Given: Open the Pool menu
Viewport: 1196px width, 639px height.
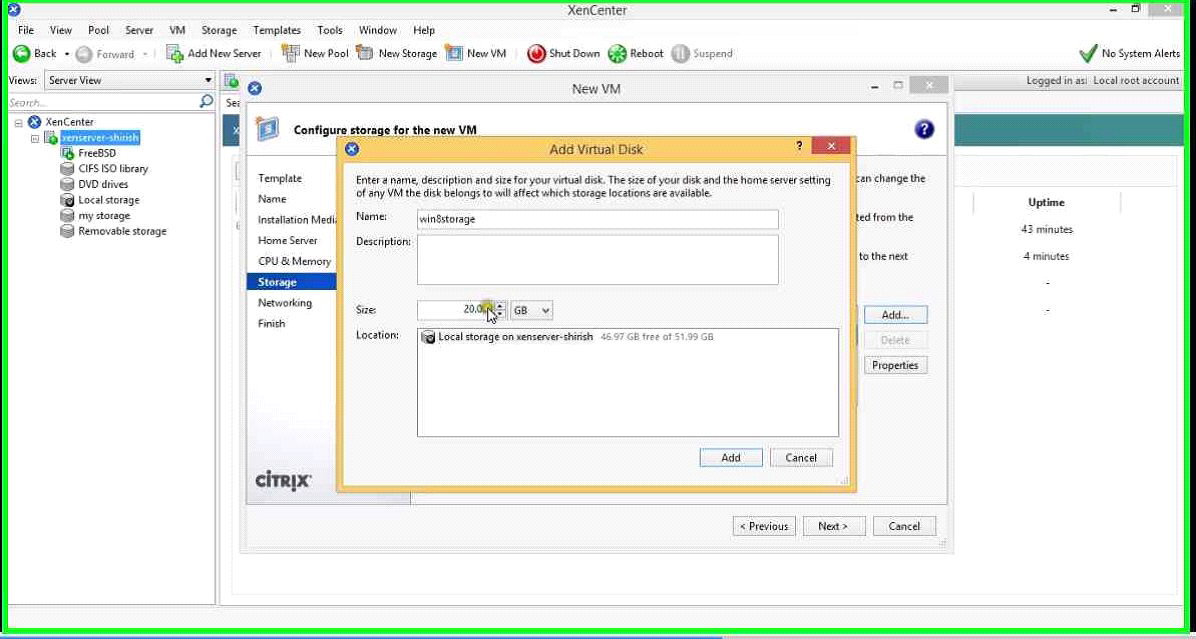Looking at the screenshot, I should [x=98, y=31].
